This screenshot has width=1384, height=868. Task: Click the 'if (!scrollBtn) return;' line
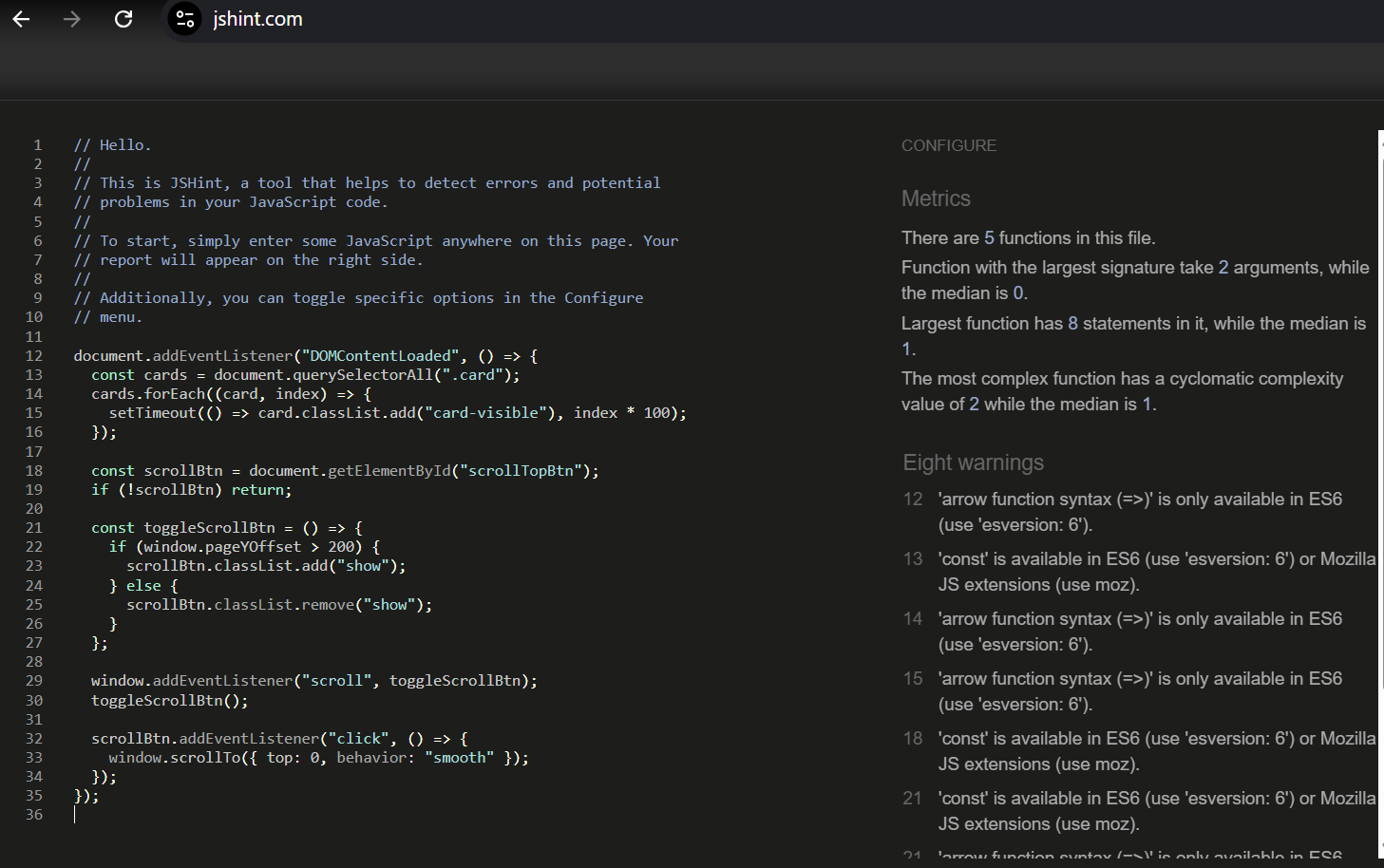[x=192, y=490]
